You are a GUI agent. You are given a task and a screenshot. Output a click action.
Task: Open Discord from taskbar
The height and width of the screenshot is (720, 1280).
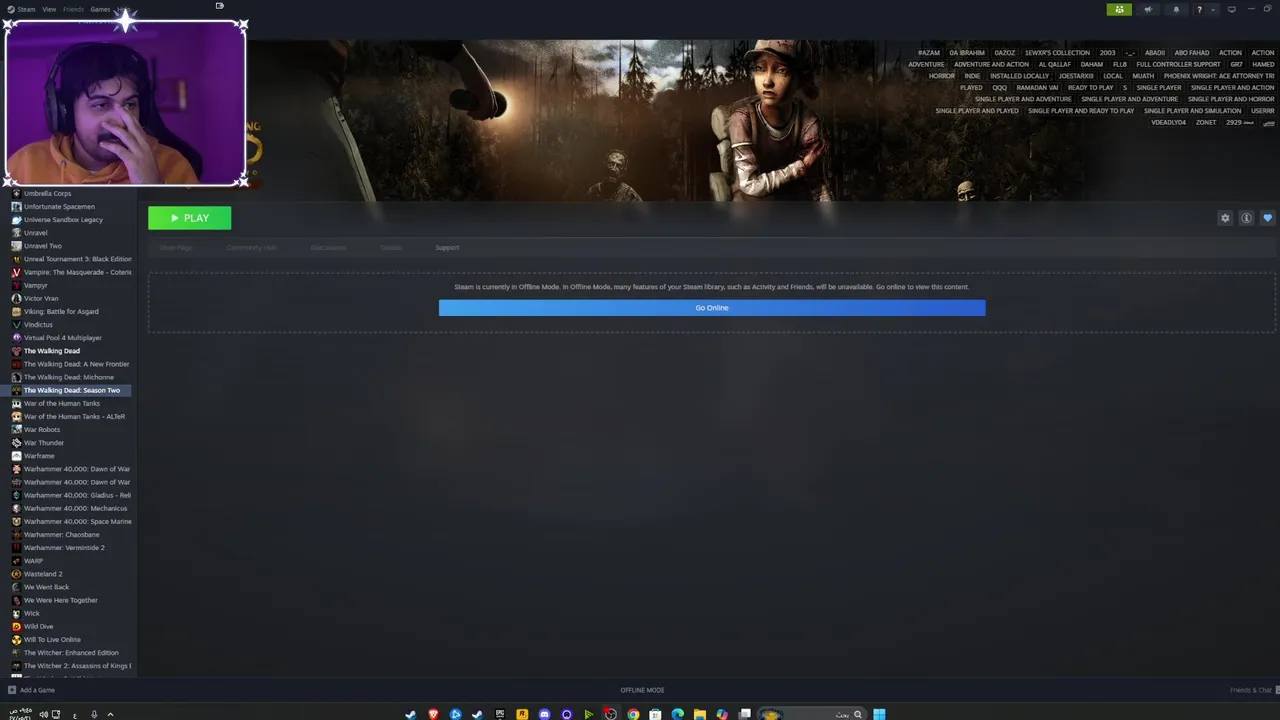(x=544, y=714)
